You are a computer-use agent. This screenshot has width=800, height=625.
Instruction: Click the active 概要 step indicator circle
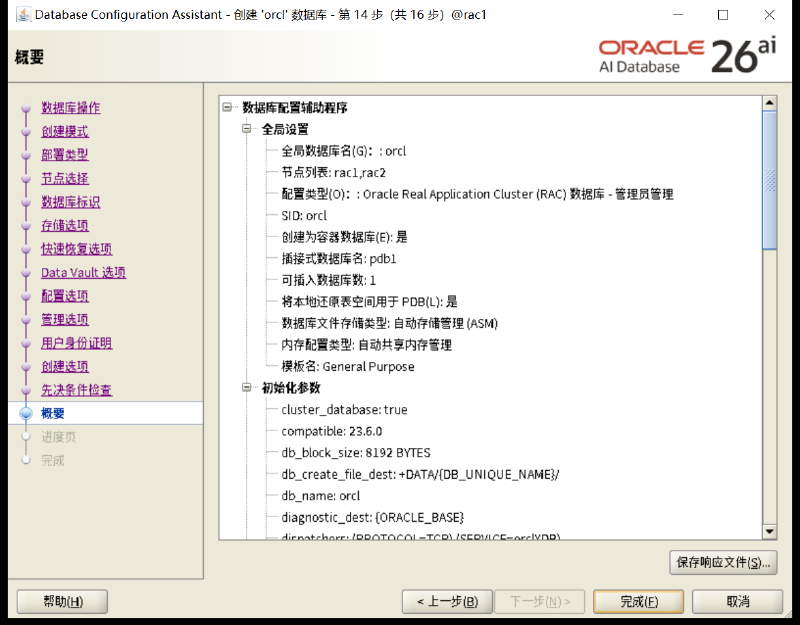pos(26,413)
